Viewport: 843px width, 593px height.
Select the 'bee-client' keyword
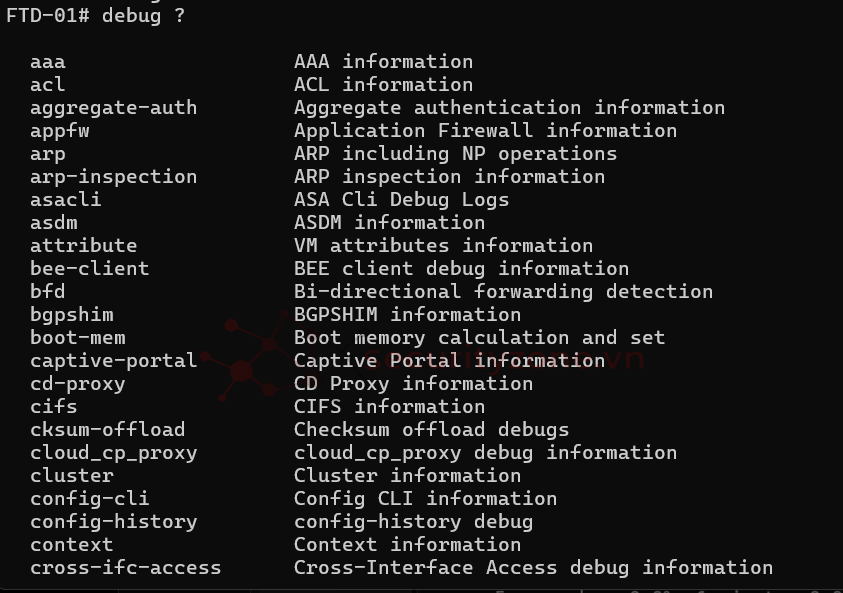pyautogui.click(x=89, y=269)
